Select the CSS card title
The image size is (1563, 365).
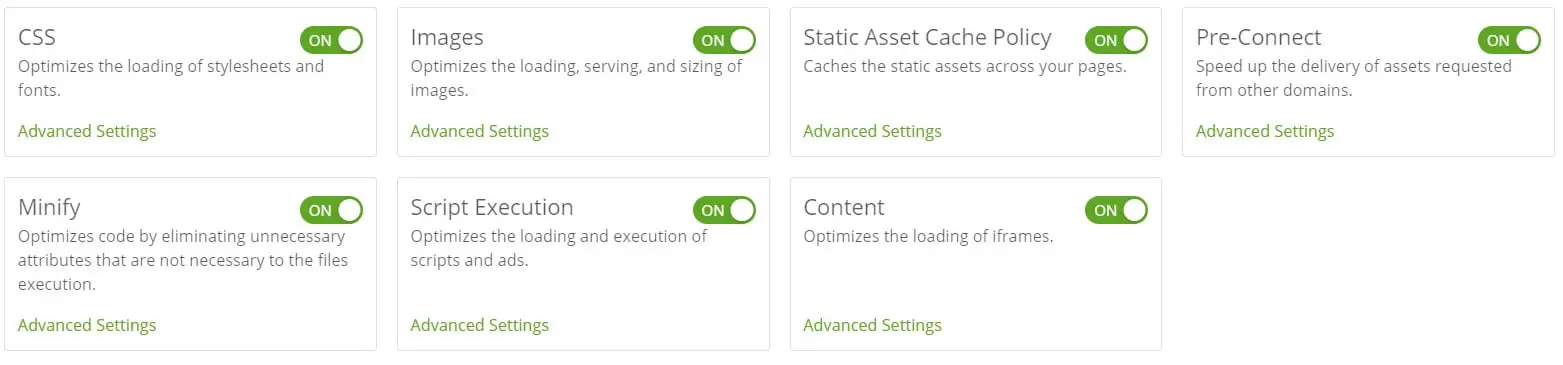[x=37, y=37]
